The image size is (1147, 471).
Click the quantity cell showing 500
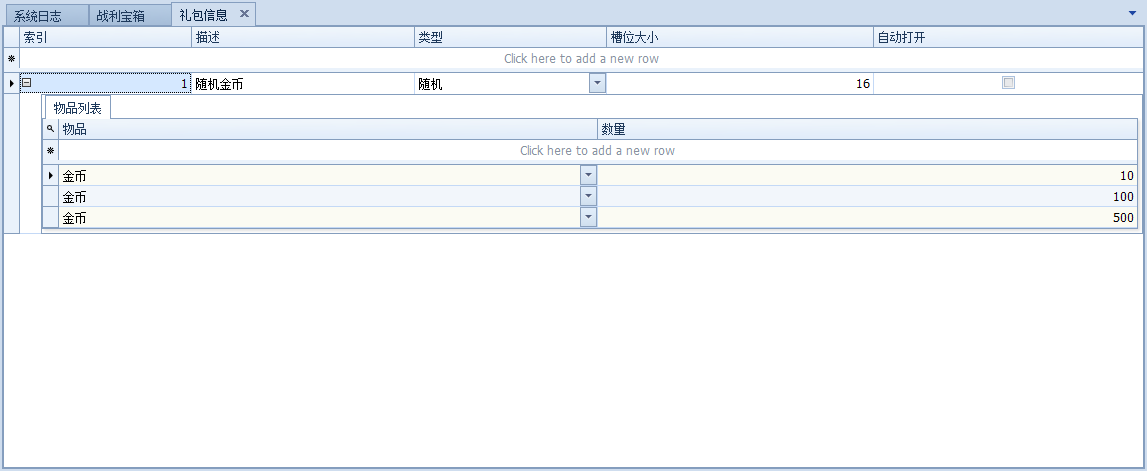[866, 217]
